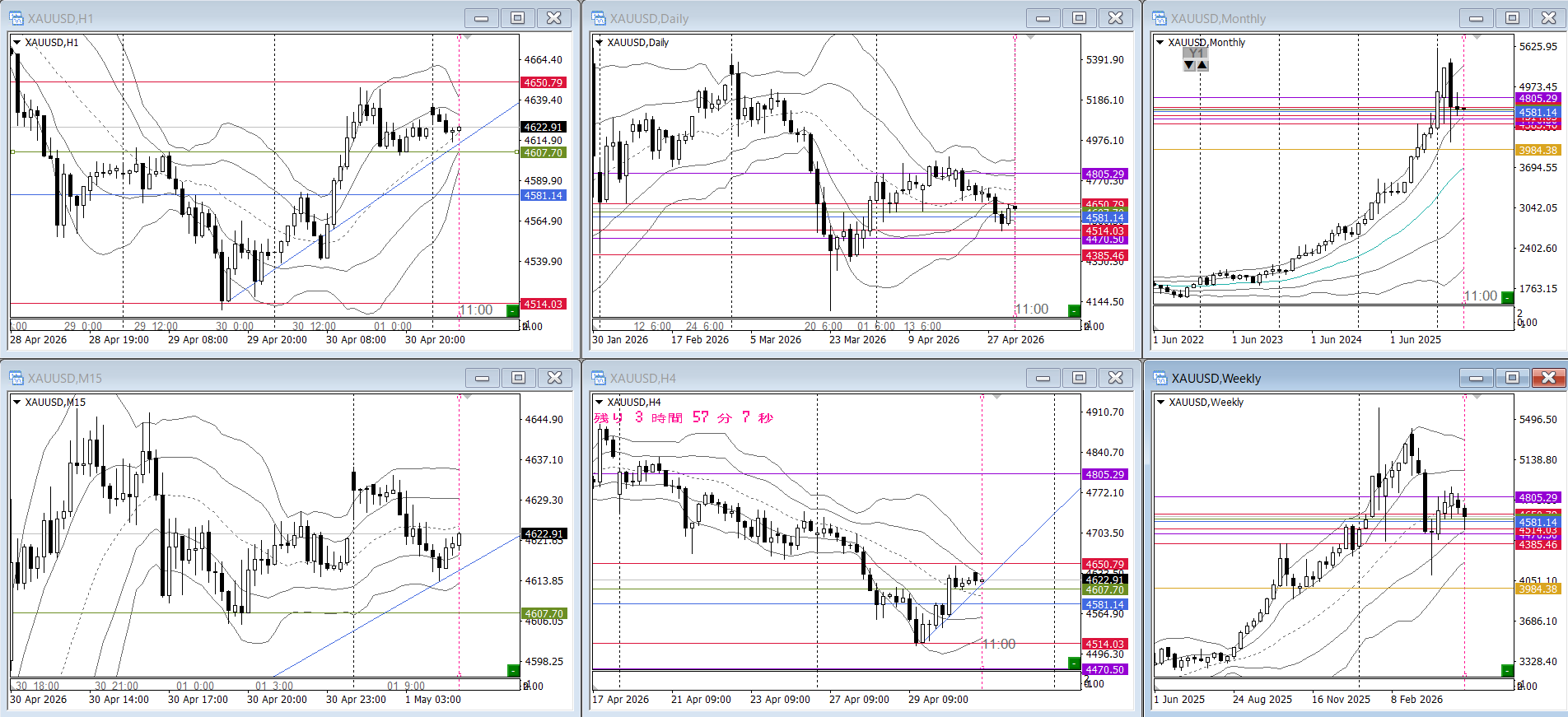Expand the triangle beside the XAUUSD,M15 label

point(16,403)
